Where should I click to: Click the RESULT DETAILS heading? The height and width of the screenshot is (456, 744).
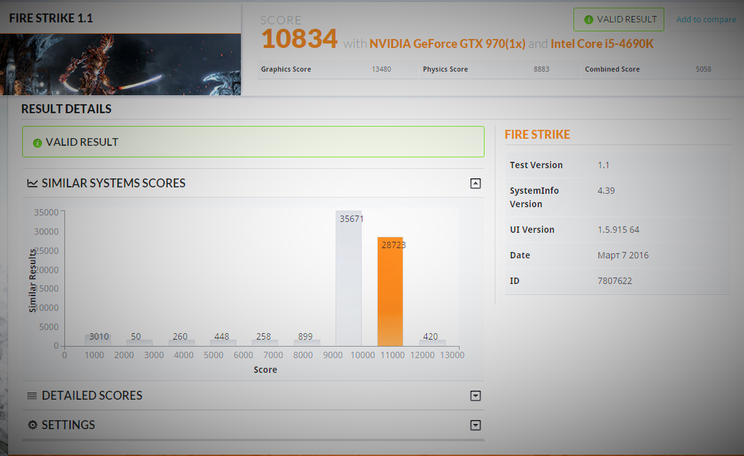(x=66, y=109)
